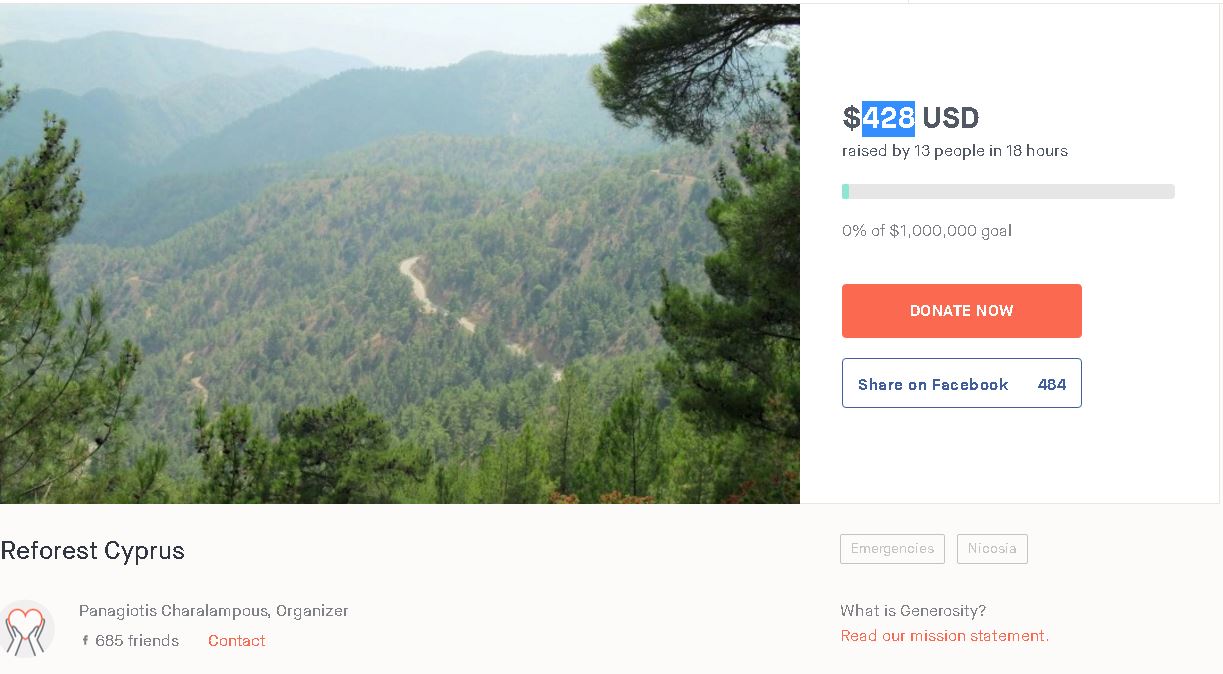Open the Emergencies category tag
Image resolution: width=1223 pixels, height=674 pixels.
tap(892, 549)
